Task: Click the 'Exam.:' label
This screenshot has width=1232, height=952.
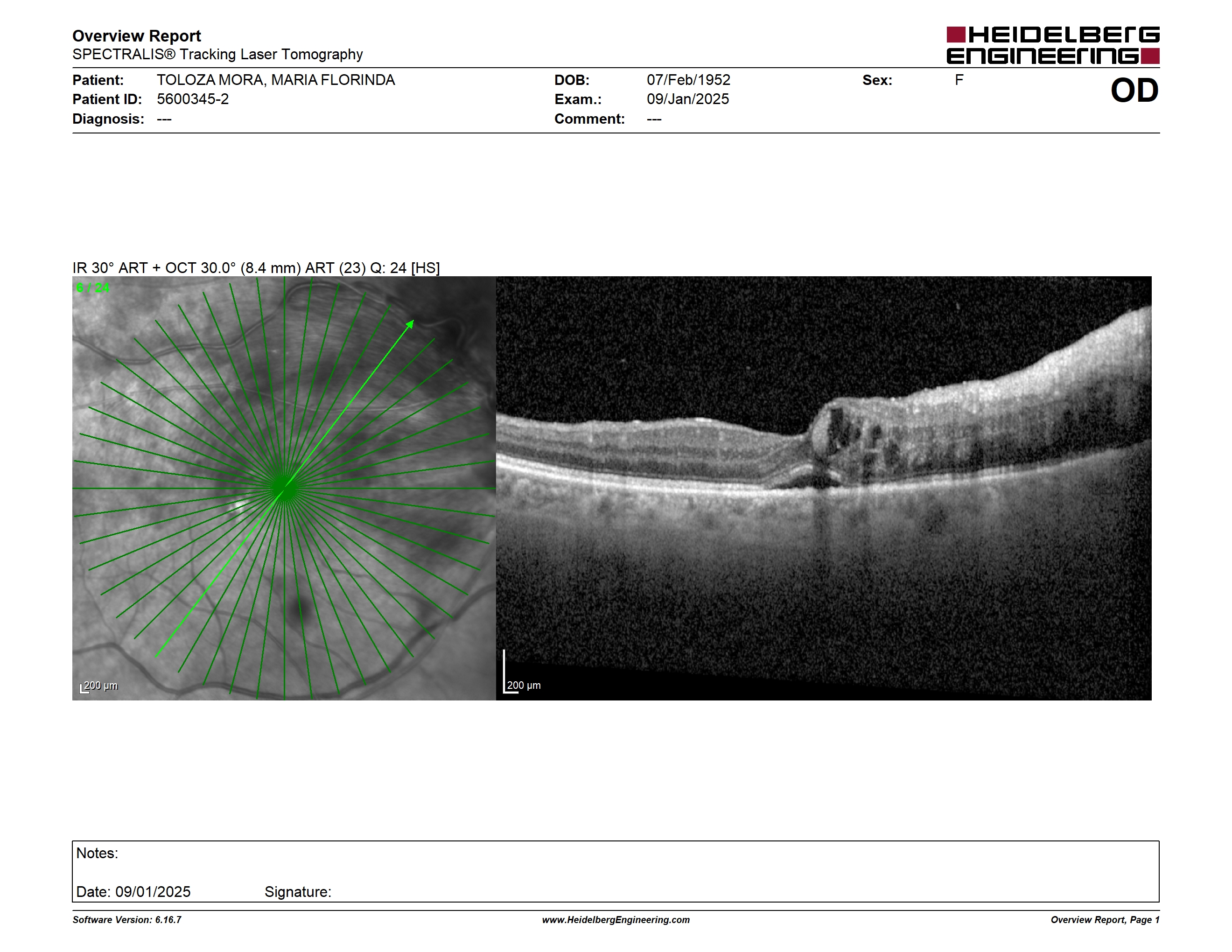Action: tap(578, 99)
